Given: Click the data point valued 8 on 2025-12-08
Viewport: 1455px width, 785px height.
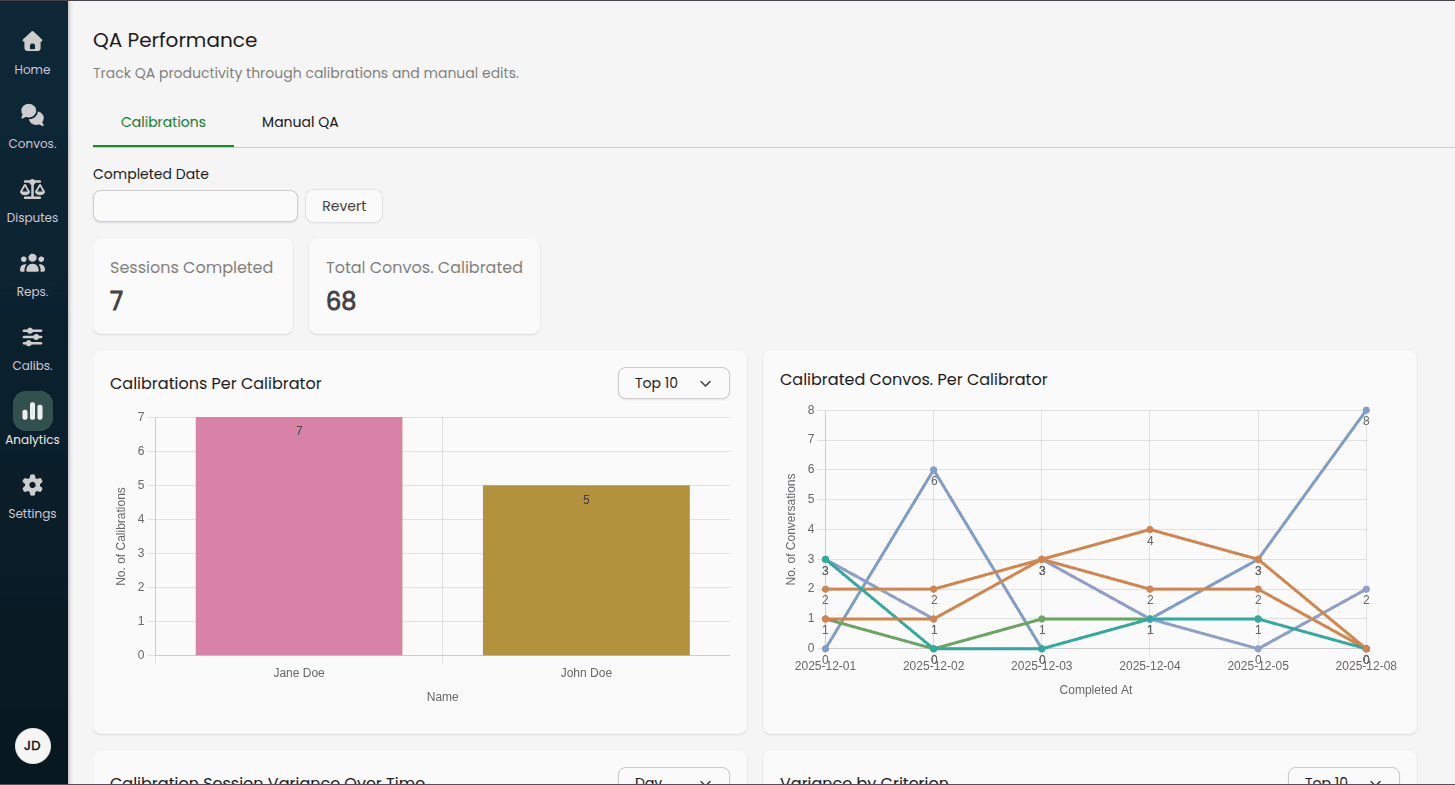Looking at the screenshot, I should [x=1366, y=410].
